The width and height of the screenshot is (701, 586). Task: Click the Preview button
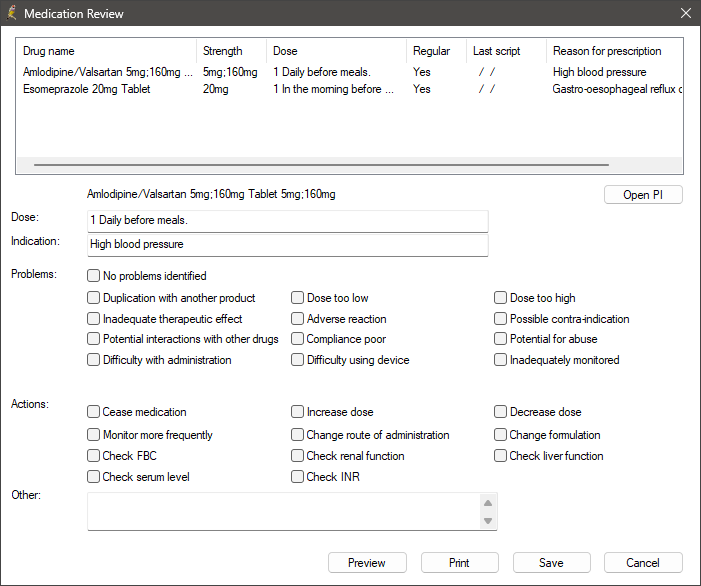(x=367, y=563)
